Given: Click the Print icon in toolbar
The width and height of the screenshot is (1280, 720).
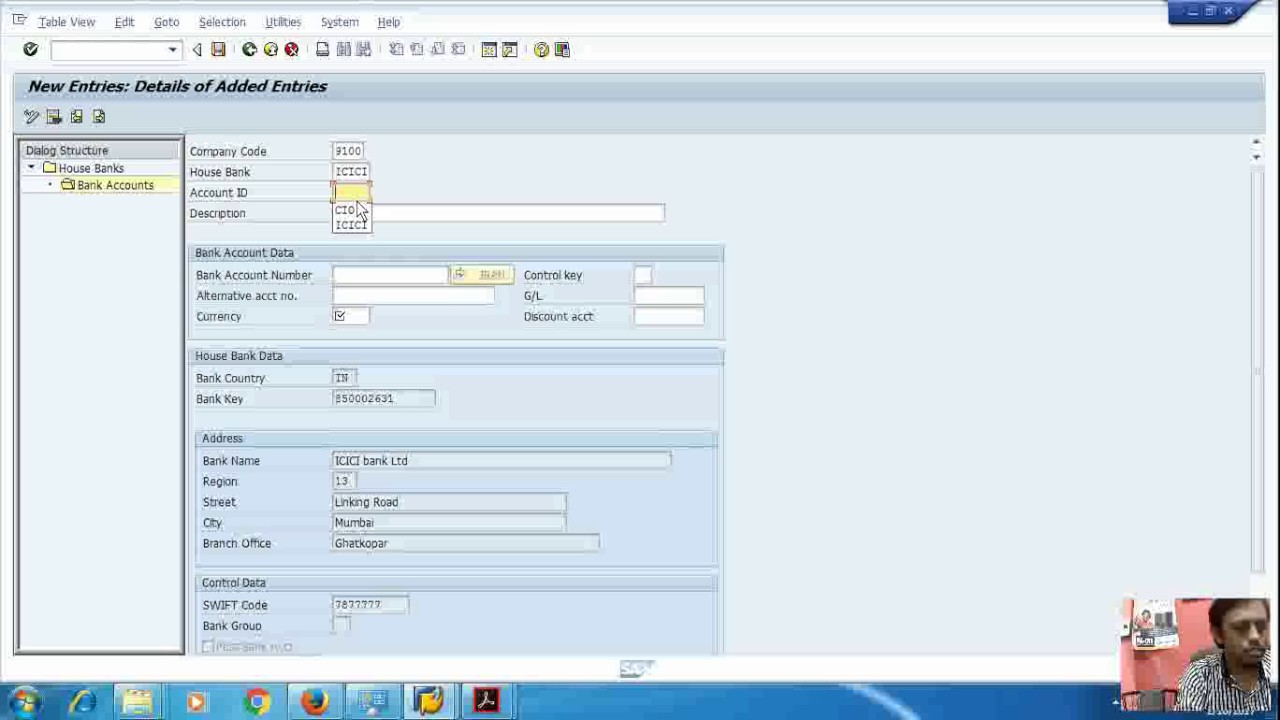Looking at the screenshot, I should [322, 49].
